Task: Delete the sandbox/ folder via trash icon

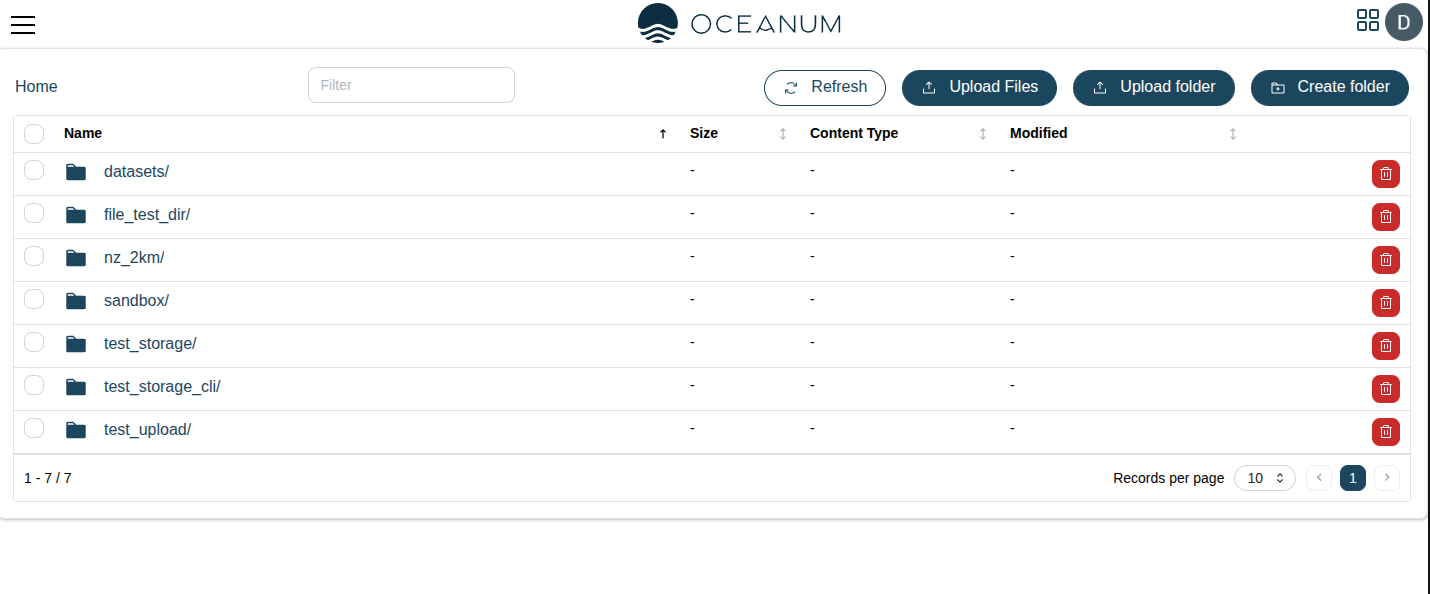Action: pos(1385,303)
